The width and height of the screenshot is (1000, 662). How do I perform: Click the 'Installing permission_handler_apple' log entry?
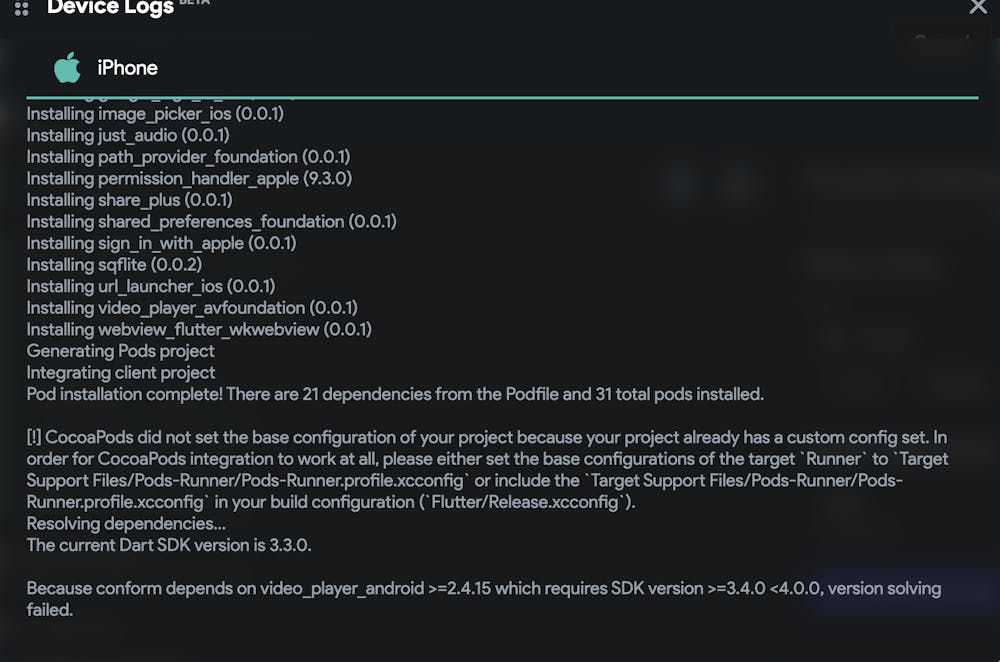click(x=189, y=178)
